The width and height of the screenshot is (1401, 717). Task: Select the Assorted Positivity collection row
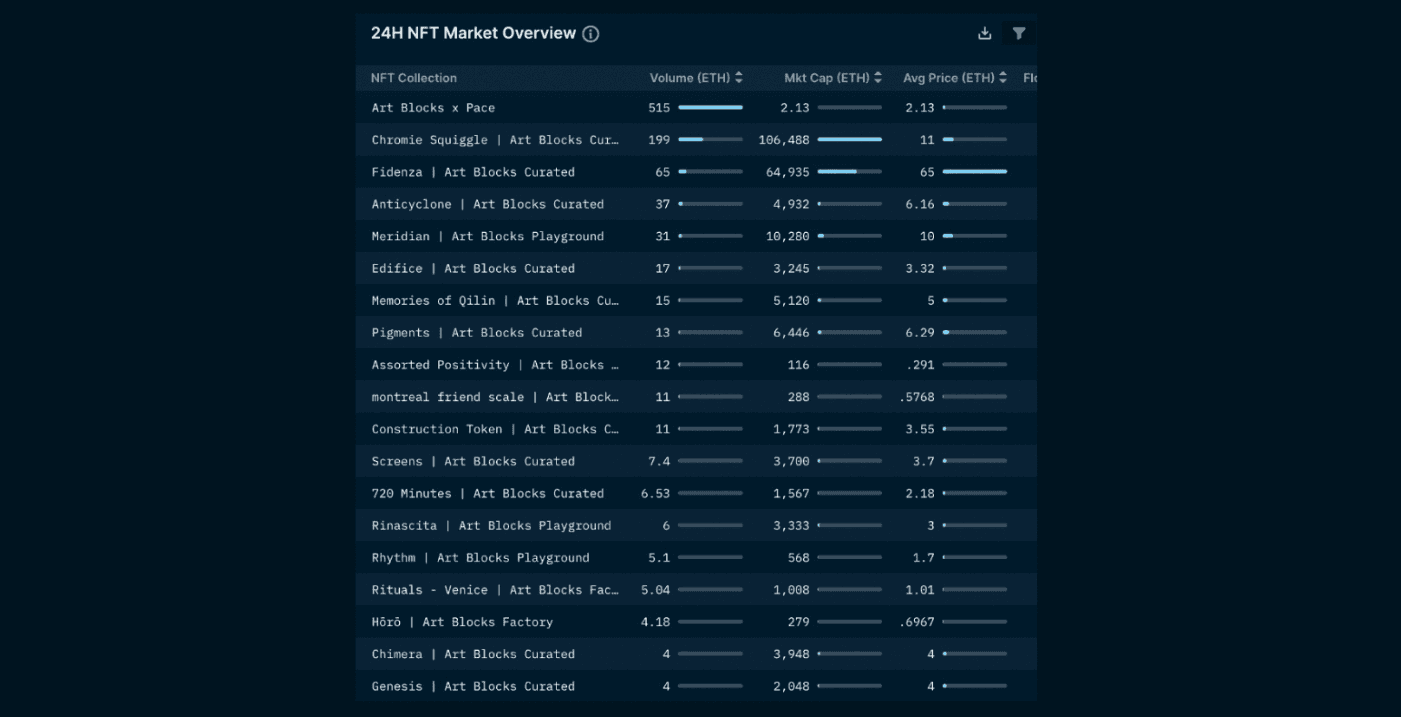696,365
